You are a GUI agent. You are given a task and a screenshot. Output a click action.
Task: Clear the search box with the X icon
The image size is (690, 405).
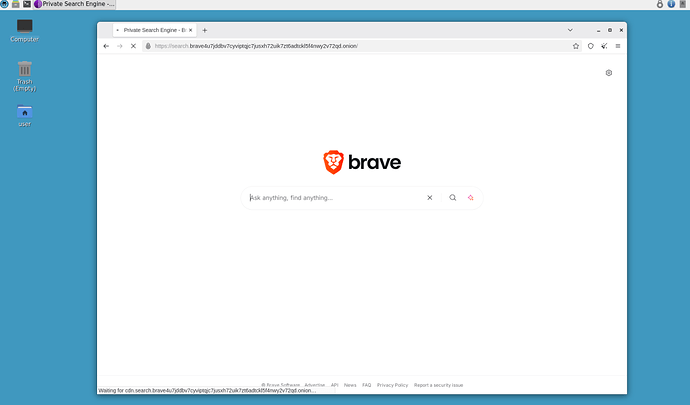(430, 198)
